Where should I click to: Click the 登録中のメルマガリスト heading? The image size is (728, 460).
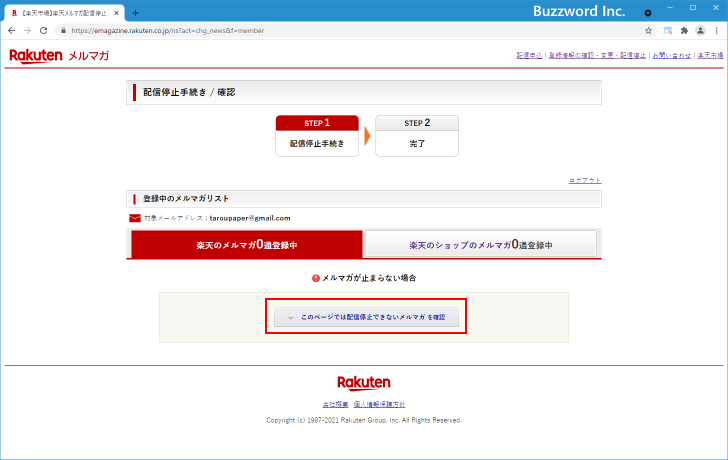coord(186,199)
